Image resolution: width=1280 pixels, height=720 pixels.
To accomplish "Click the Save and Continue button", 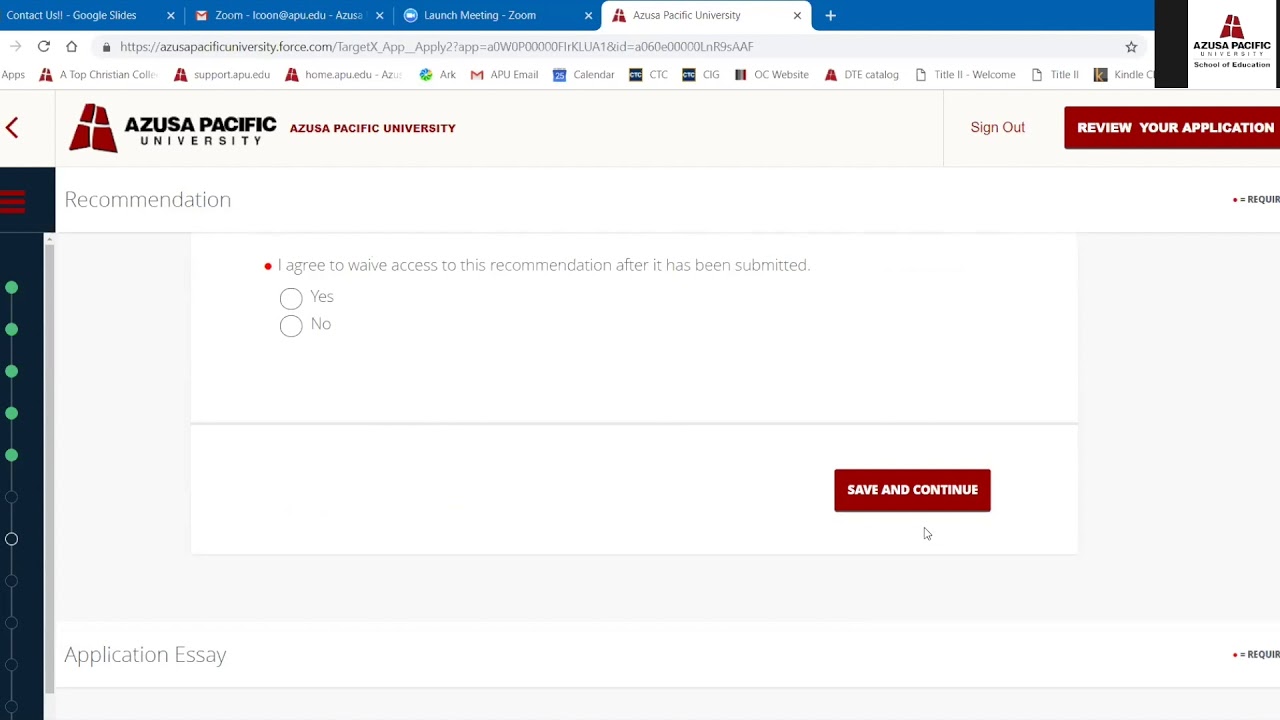I will (912, 490).
